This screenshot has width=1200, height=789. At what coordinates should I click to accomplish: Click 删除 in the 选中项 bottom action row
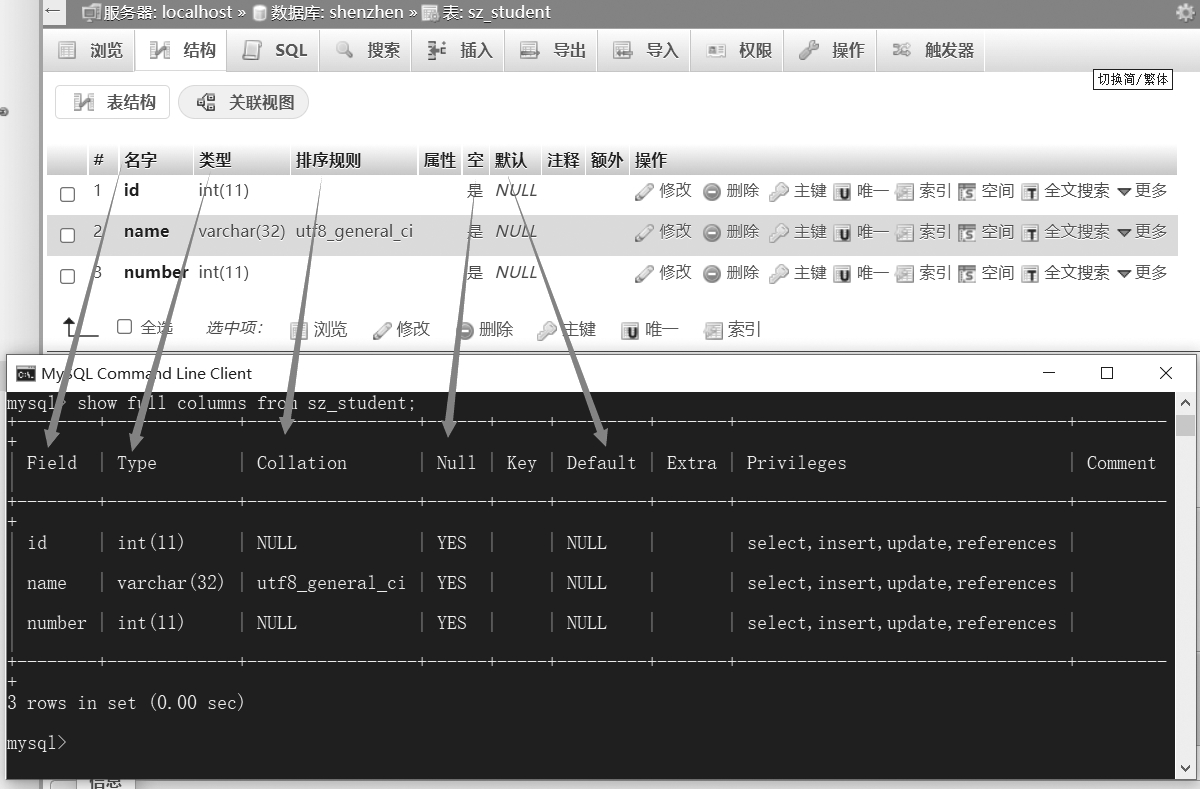click(x=485, y=329)
